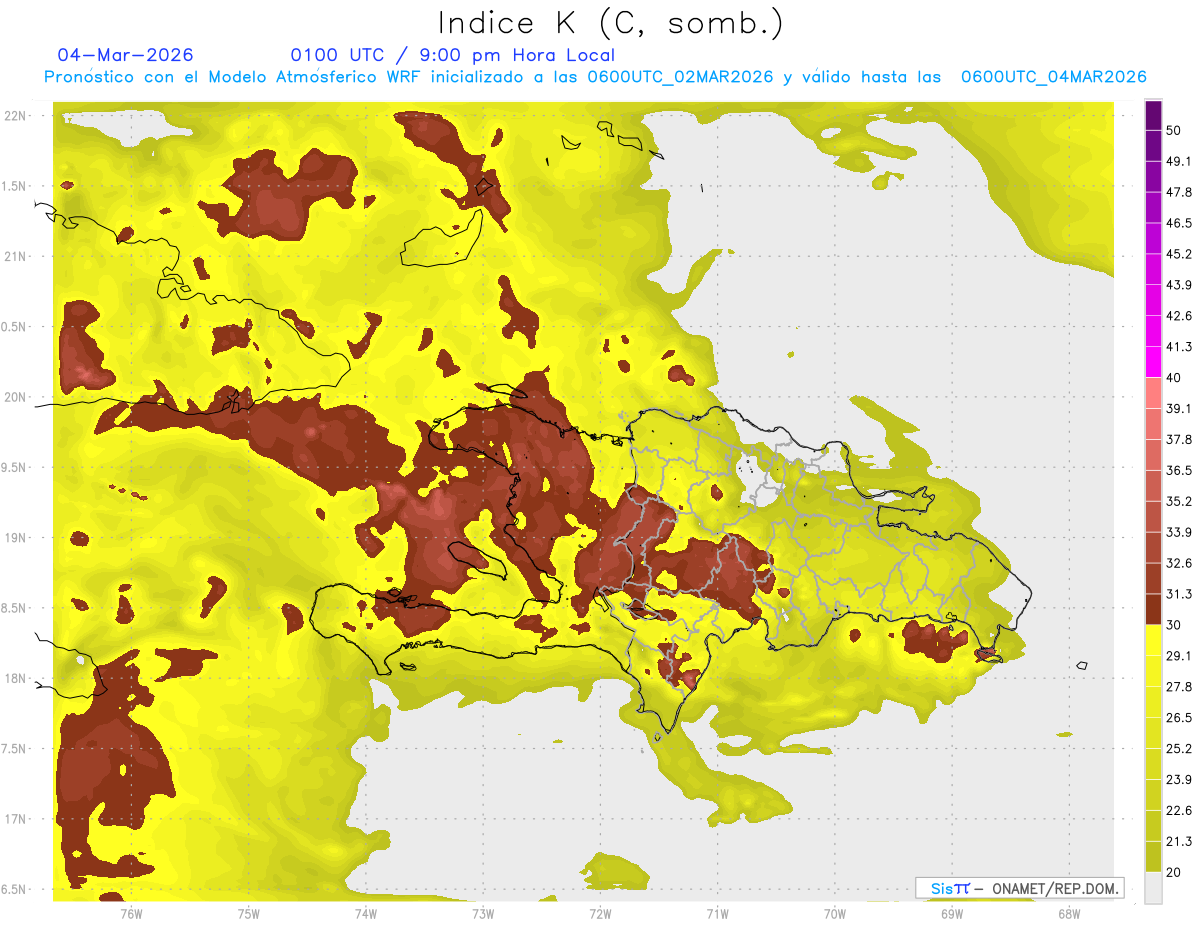Click the latitude label '18N'
The image size is (1200, 927).
[16, 679]
